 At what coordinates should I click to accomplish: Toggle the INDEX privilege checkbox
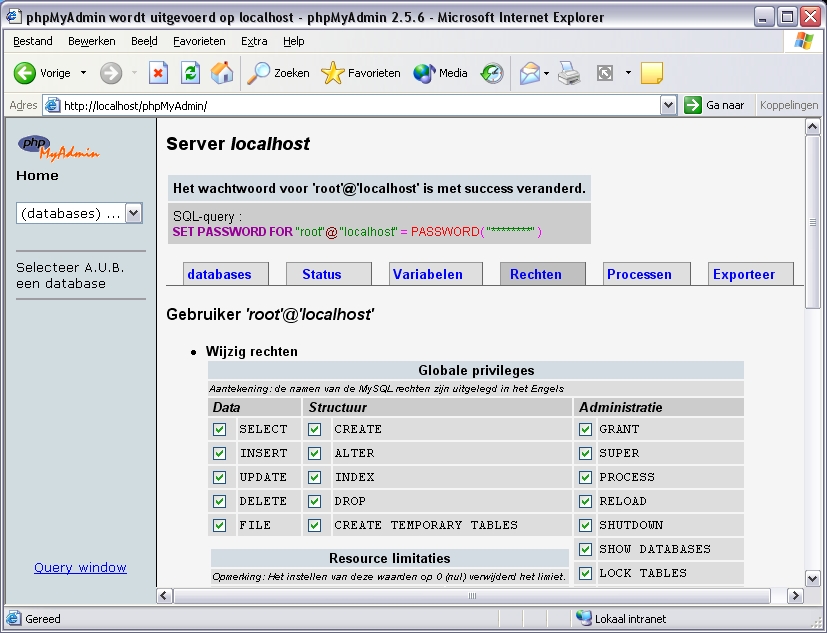click(314, 477)
